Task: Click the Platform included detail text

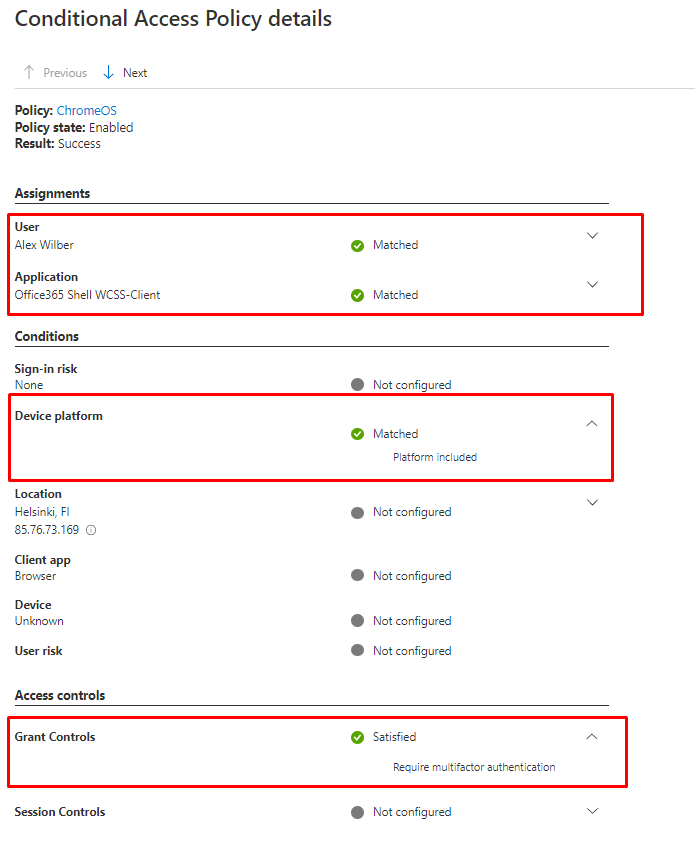Action: pos(435,457)
